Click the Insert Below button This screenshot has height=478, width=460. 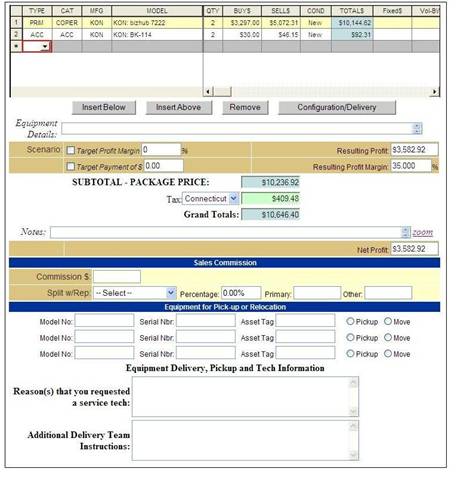104,107
